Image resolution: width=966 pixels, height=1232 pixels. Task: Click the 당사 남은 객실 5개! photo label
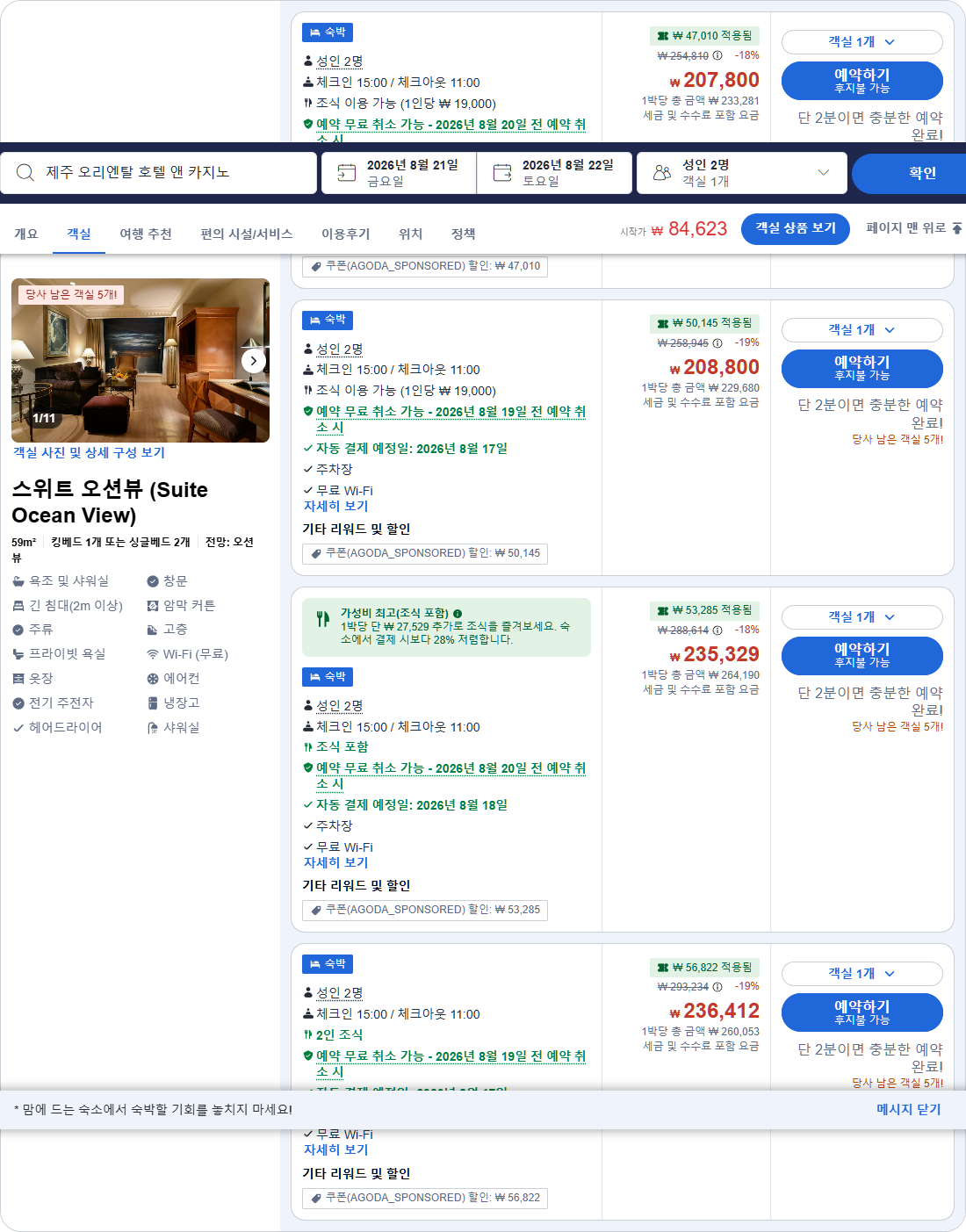(x=71, y=295)
